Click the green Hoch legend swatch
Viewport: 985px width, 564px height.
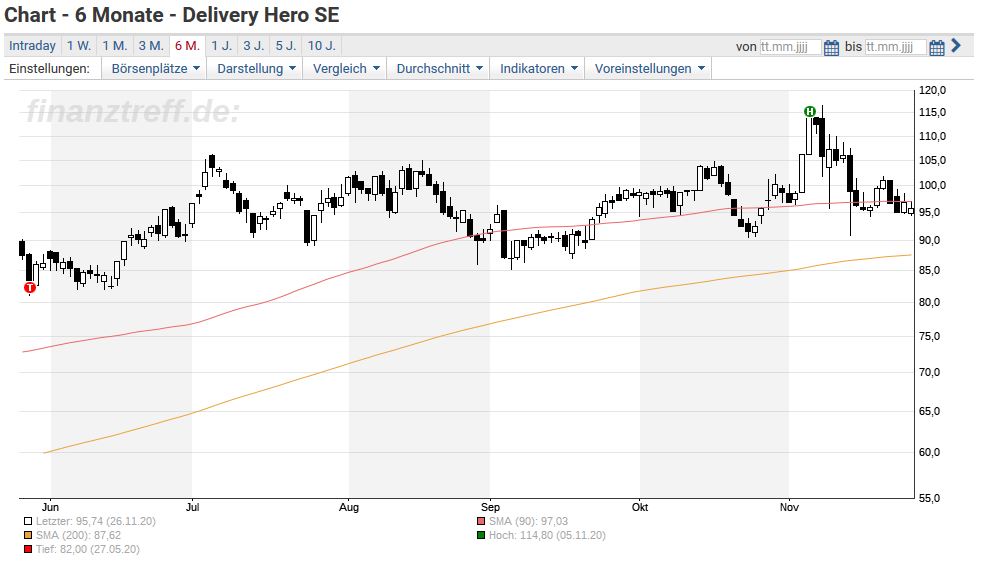point(481,535)
